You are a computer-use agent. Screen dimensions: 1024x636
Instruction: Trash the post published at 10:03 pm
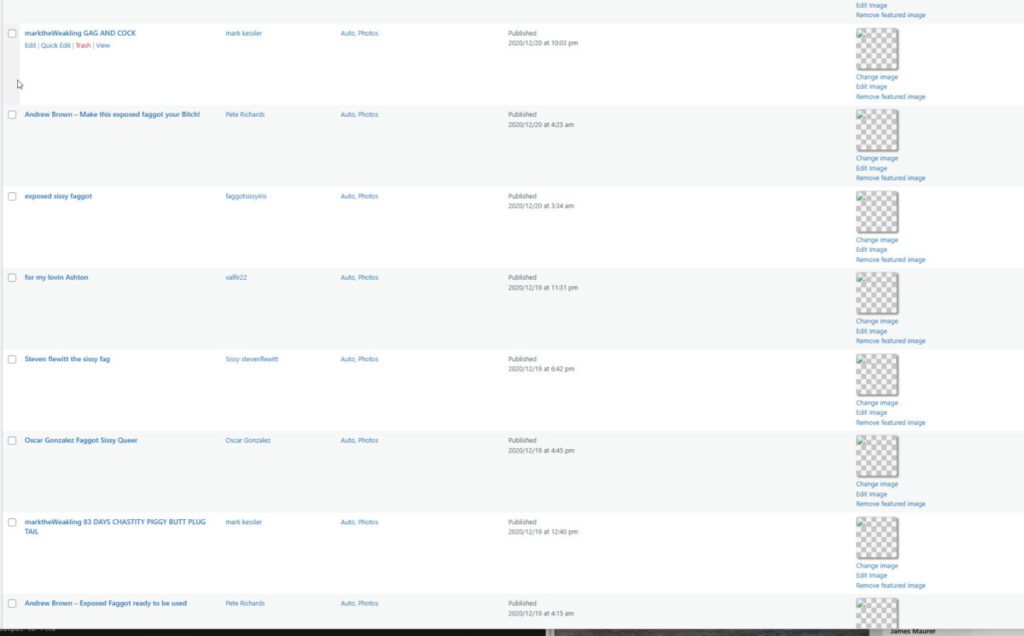tap(83, 46)
